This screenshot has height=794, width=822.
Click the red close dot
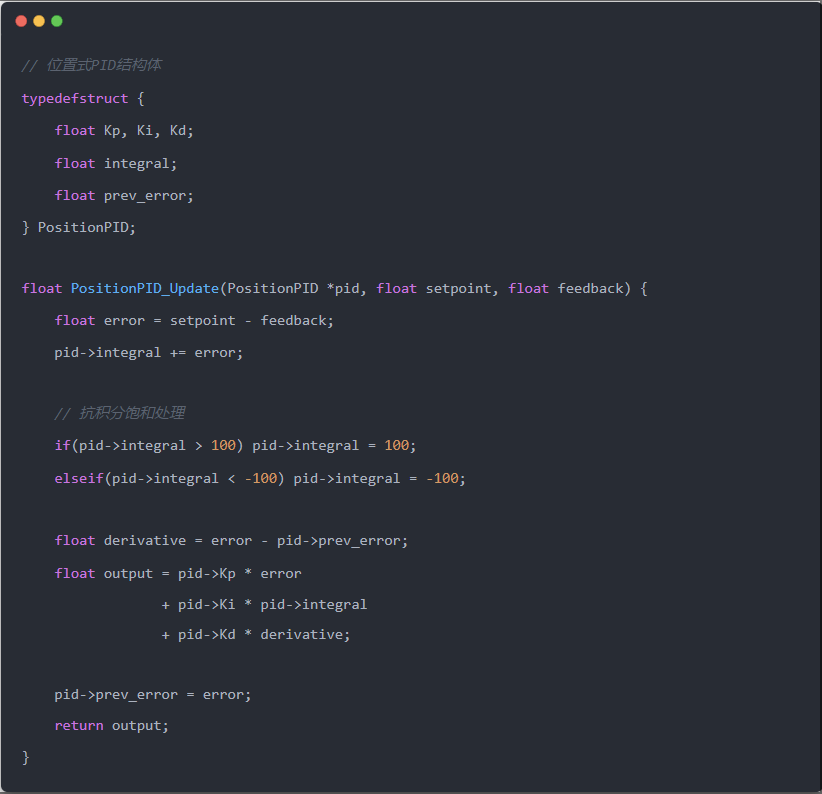point(21,21)
